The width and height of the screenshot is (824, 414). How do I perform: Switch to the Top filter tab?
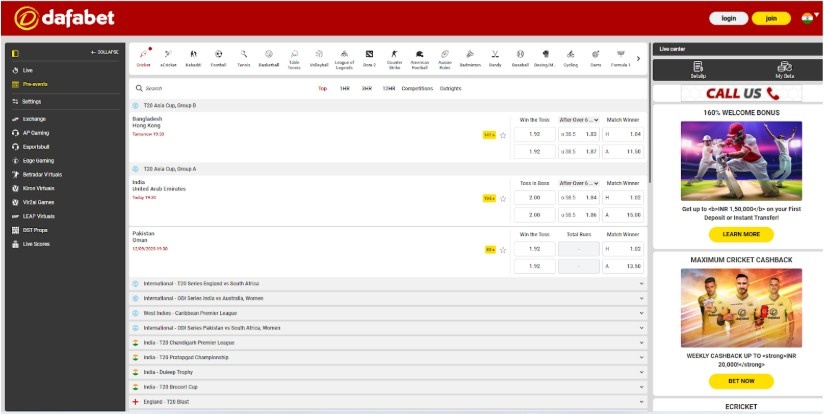[x=322, y=89]
